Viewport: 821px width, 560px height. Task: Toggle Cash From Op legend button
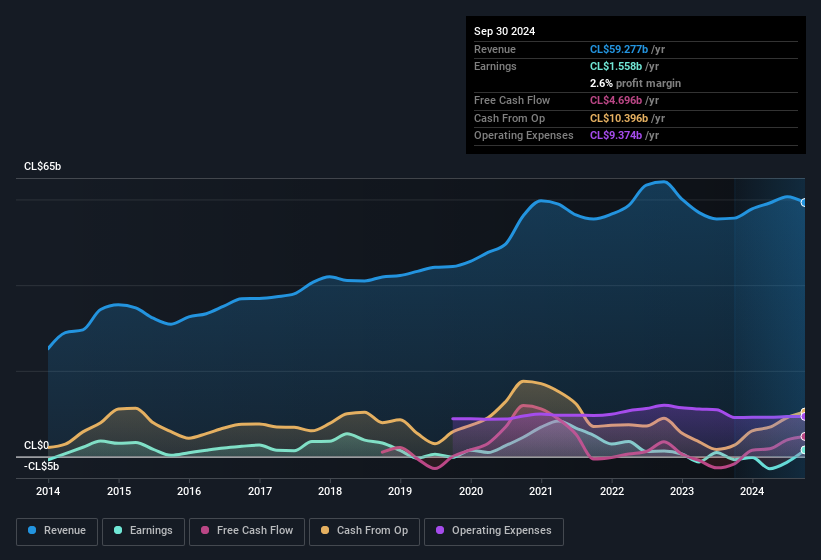(x=364, y=531)
